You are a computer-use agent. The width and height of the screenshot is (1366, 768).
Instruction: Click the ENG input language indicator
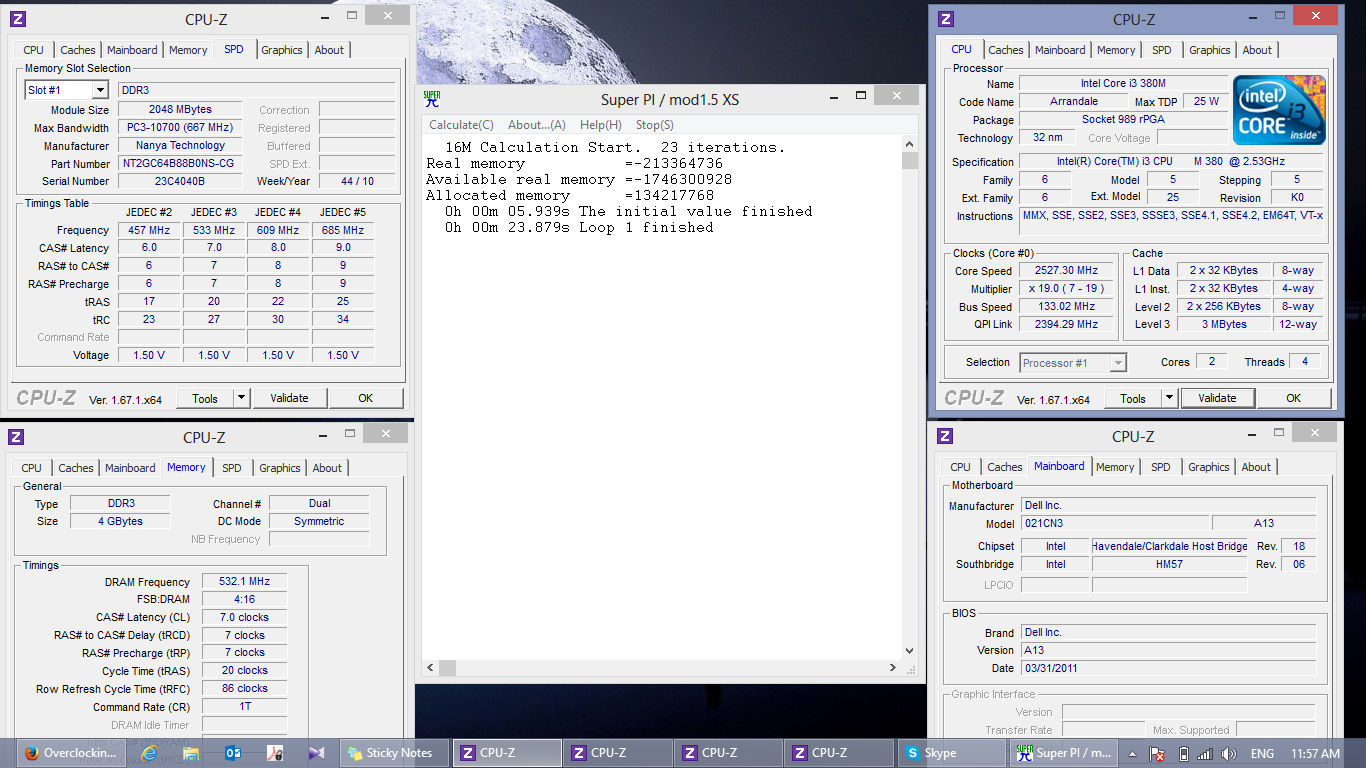(x=1262, y=754)
